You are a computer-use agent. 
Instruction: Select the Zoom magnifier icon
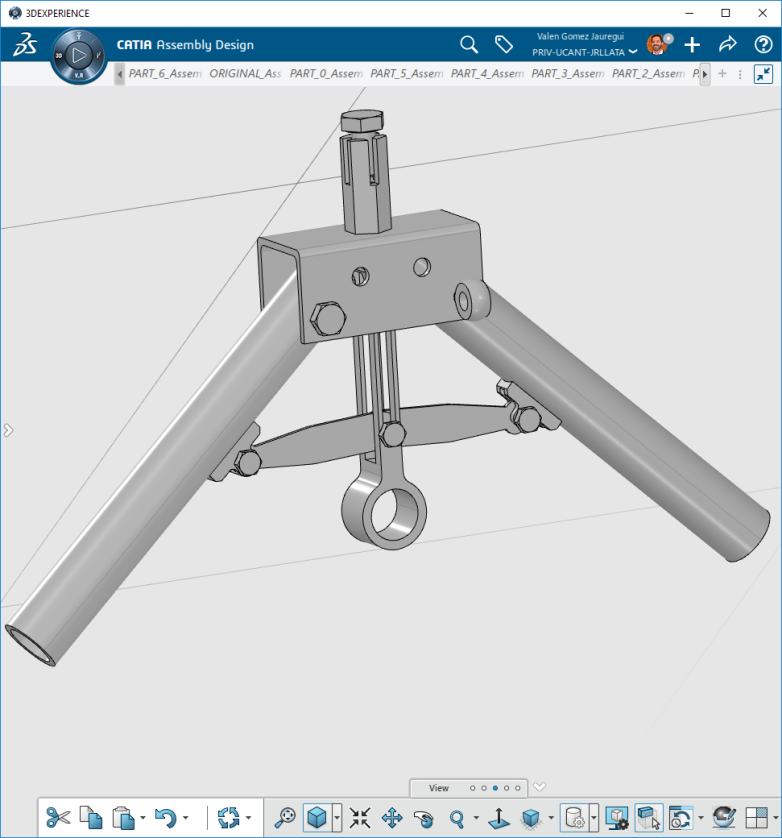coord(457,818)
